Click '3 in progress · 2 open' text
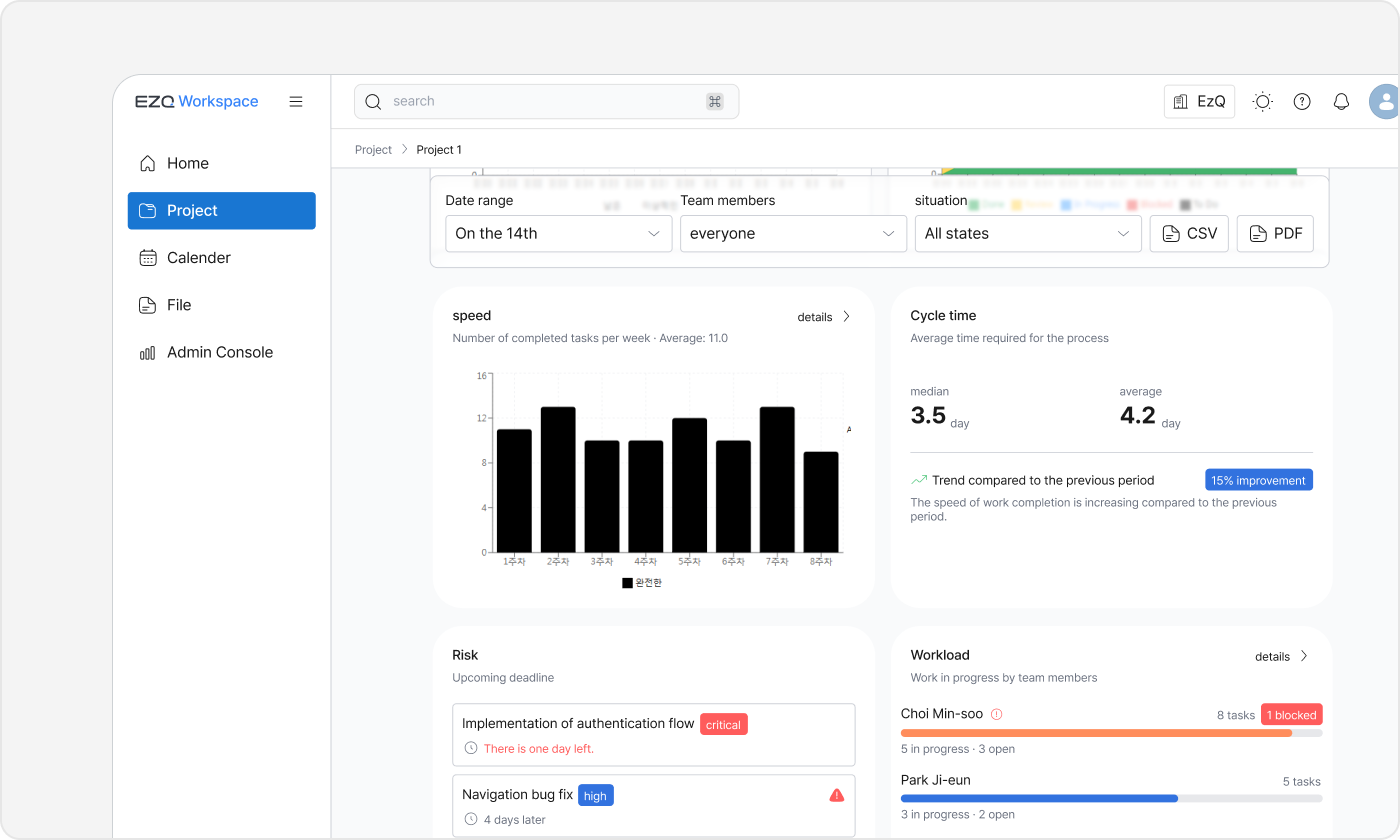 click(x=958, y=814)
